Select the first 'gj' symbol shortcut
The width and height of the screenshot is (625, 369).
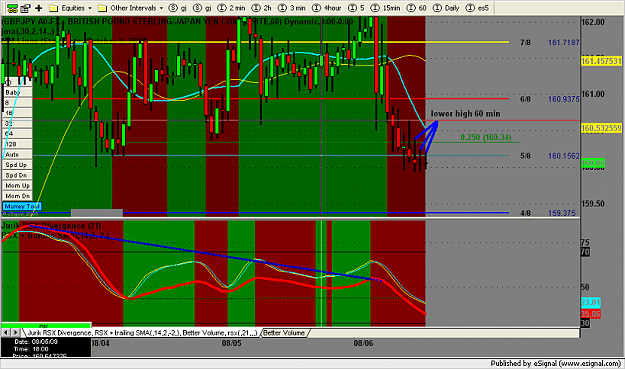click(x=178, y=8)
